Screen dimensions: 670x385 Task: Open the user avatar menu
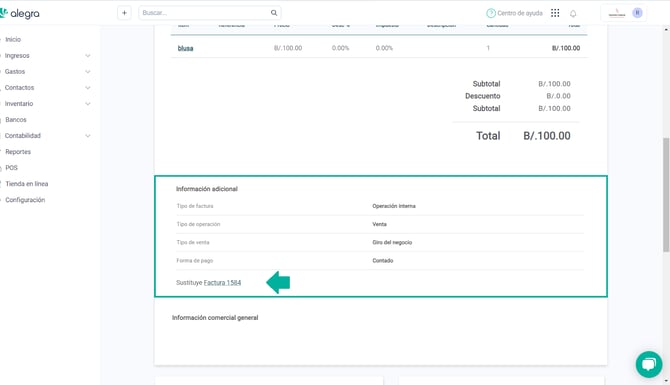(x=638, y=13)
